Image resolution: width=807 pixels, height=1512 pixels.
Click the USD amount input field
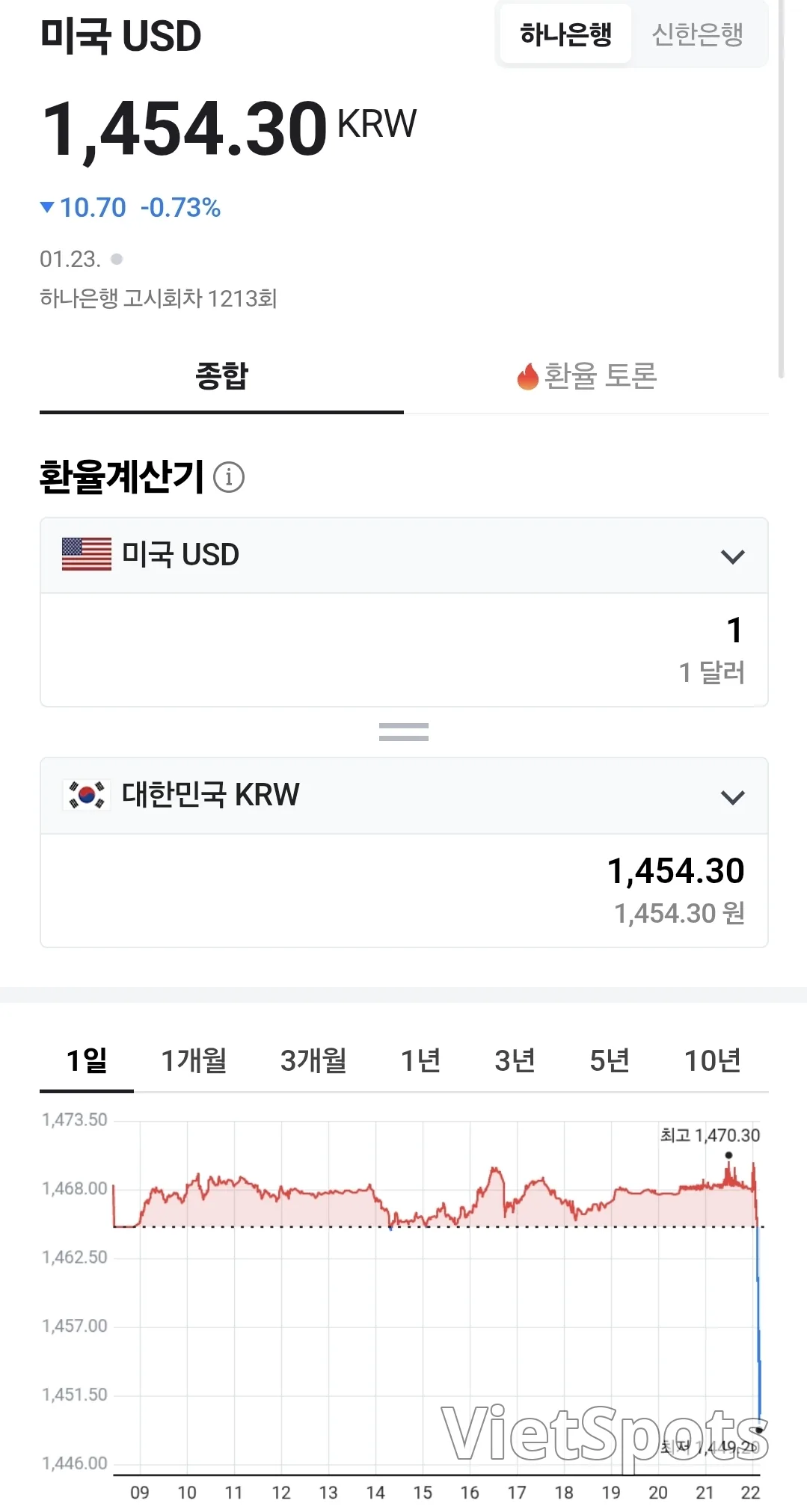[x=404, y=650]
